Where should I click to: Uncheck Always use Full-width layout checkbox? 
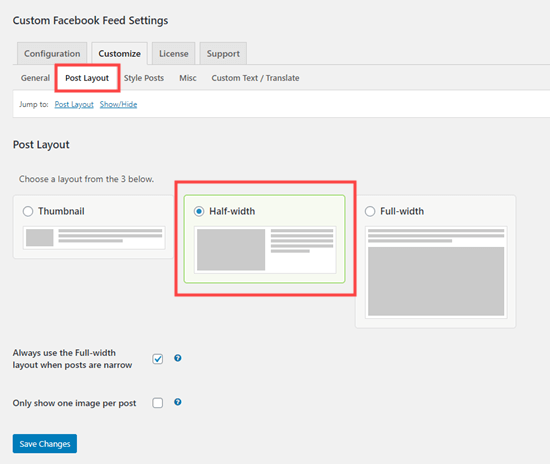[158, 359]
